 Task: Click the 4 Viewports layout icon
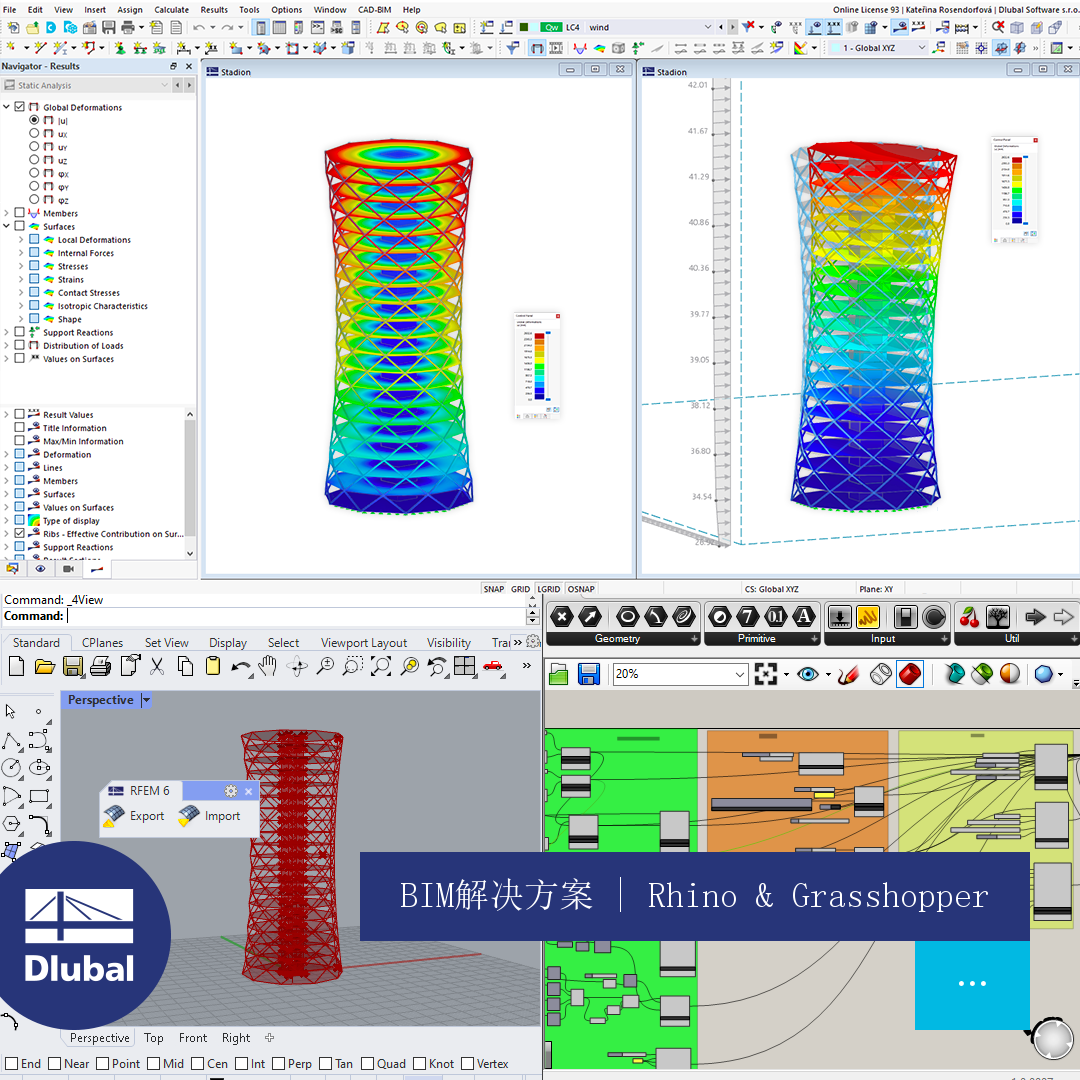pyautogui.click(x=465, y=666)
